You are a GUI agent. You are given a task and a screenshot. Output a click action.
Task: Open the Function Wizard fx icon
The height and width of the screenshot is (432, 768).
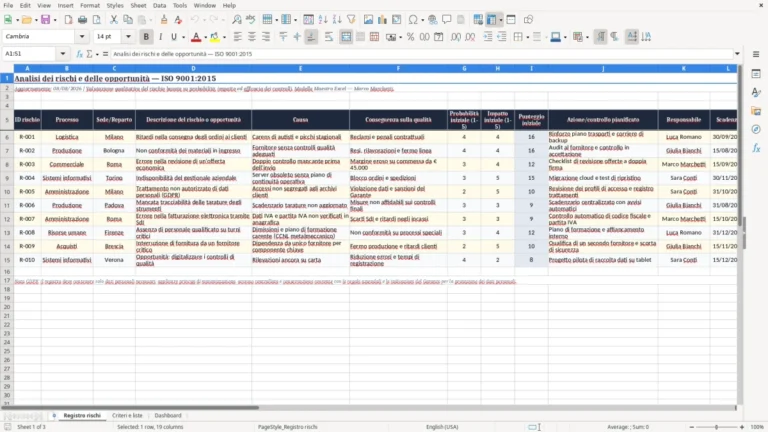coord(79,54)
